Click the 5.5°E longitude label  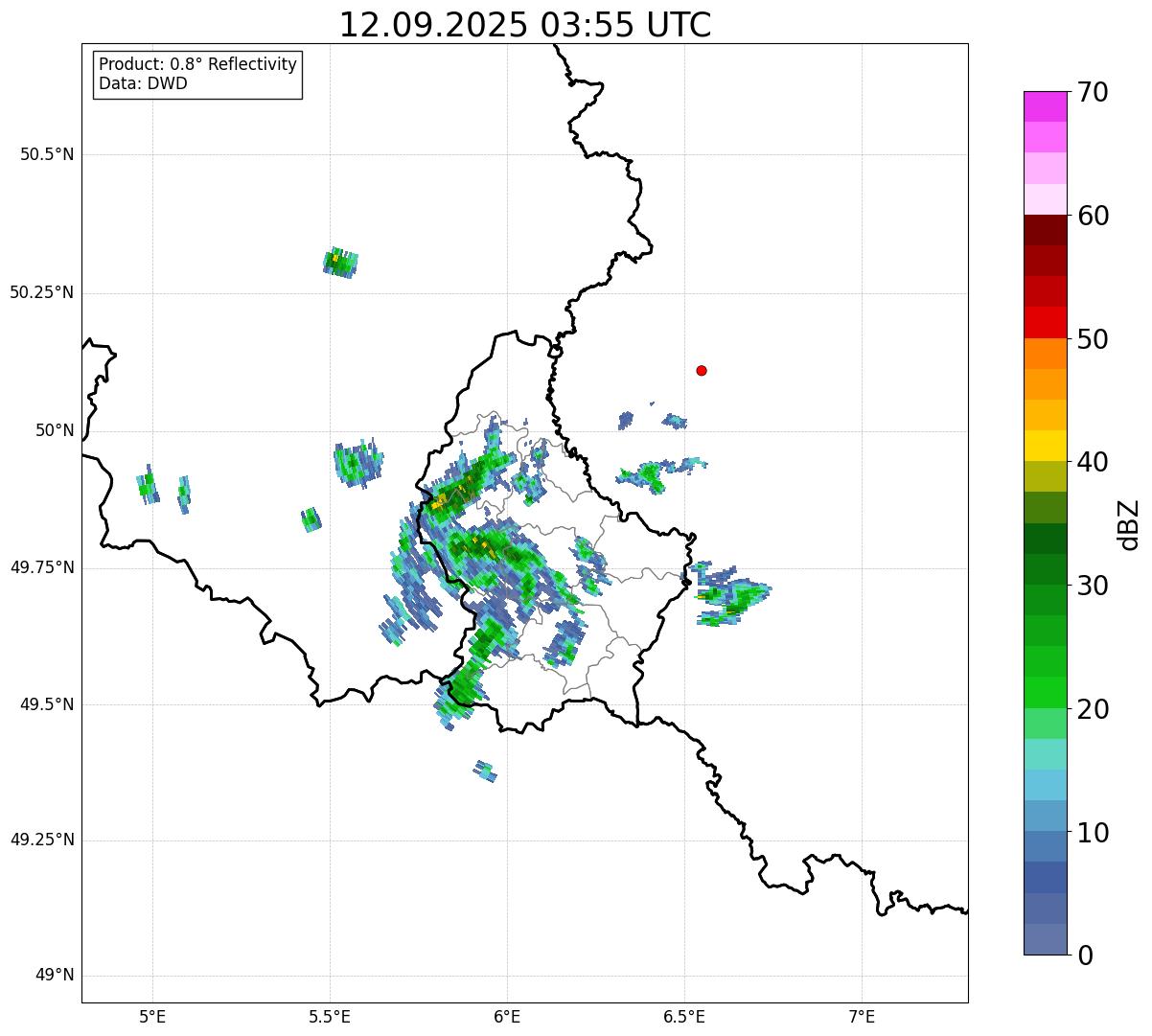click(330, 1016)
